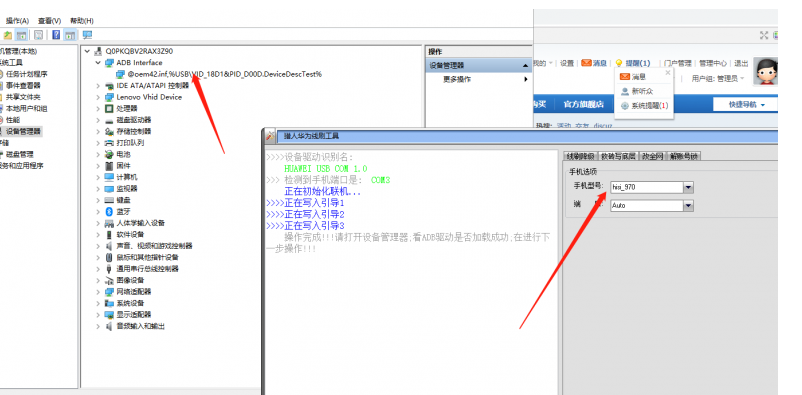Click the up-one-level folder toolbar icon
This screenshot has height=395, width=802.
point(7,35)
